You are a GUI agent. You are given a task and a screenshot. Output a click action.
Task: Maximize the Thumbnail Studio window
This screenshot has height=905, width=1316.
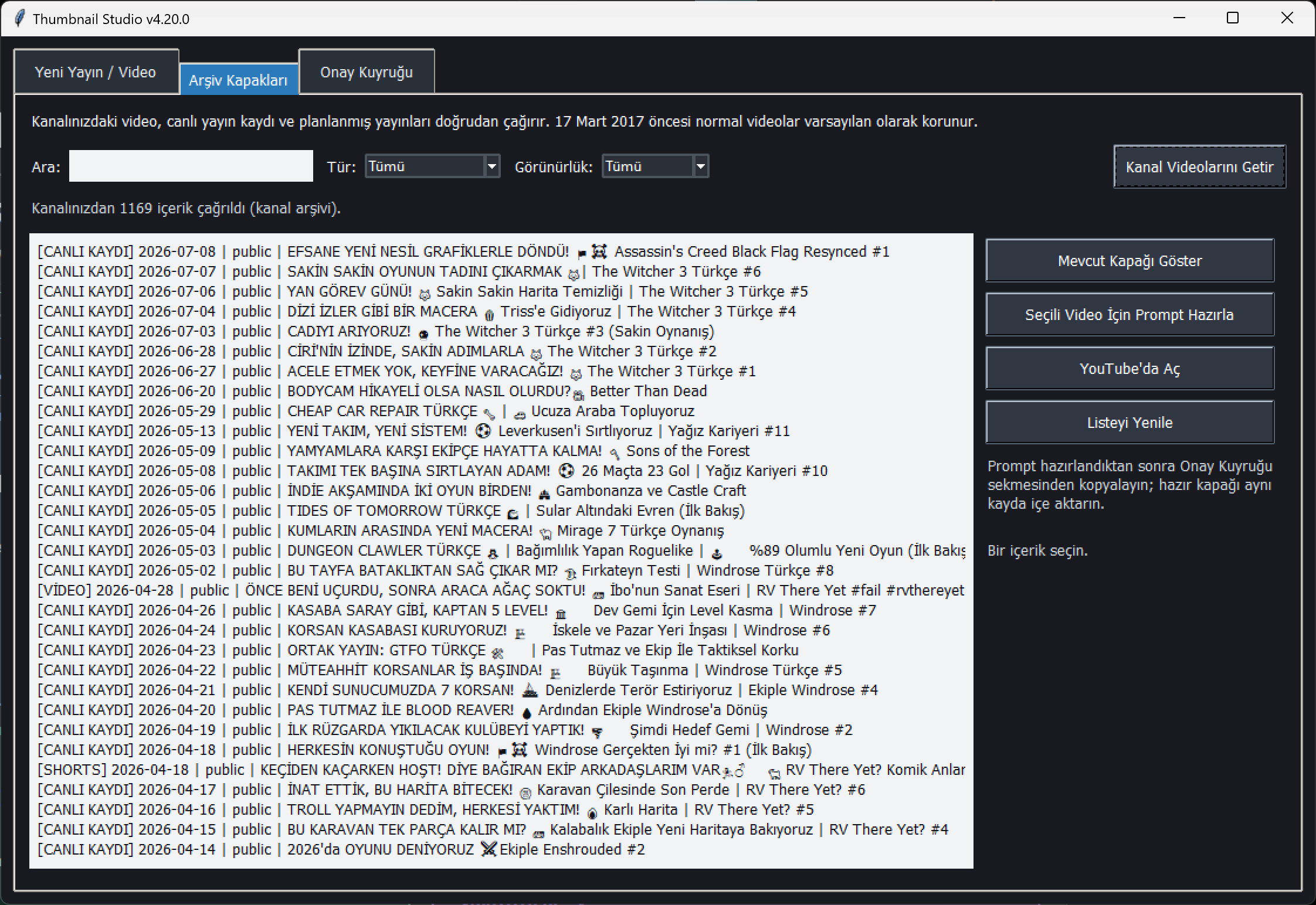[1233, 18]
